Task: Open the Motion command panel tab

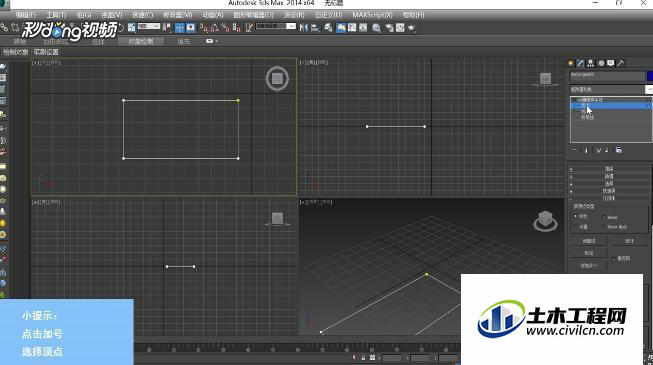Action: point(601,63)
